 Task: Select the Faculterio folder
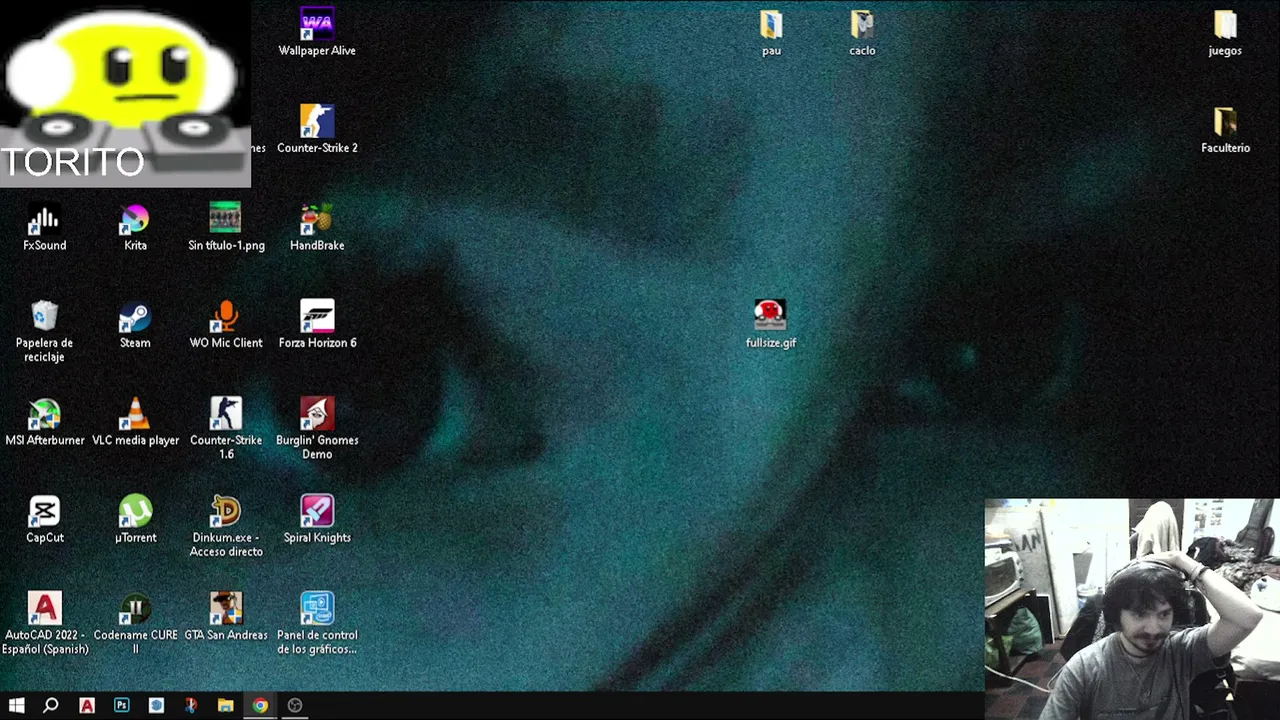pos(1225,129)
